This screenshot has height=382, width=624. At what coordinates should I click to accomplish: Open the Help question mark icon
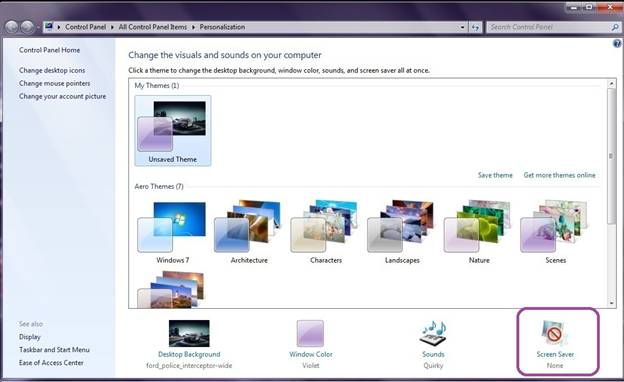point(618,44)
